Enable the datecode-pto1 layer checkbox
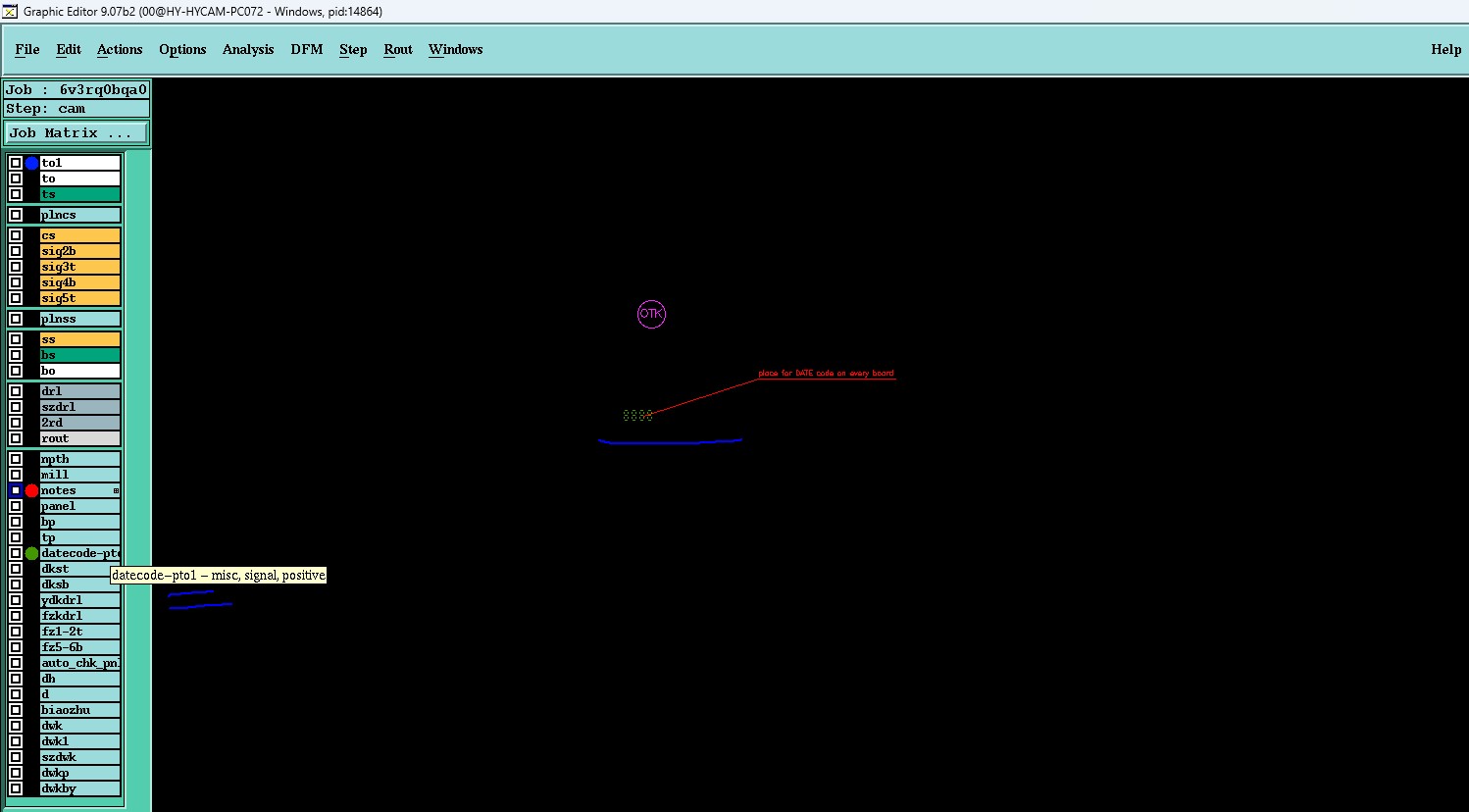The width and height of the screenshot is (1469, 812). pyautogui.click(x=16, y=553)
